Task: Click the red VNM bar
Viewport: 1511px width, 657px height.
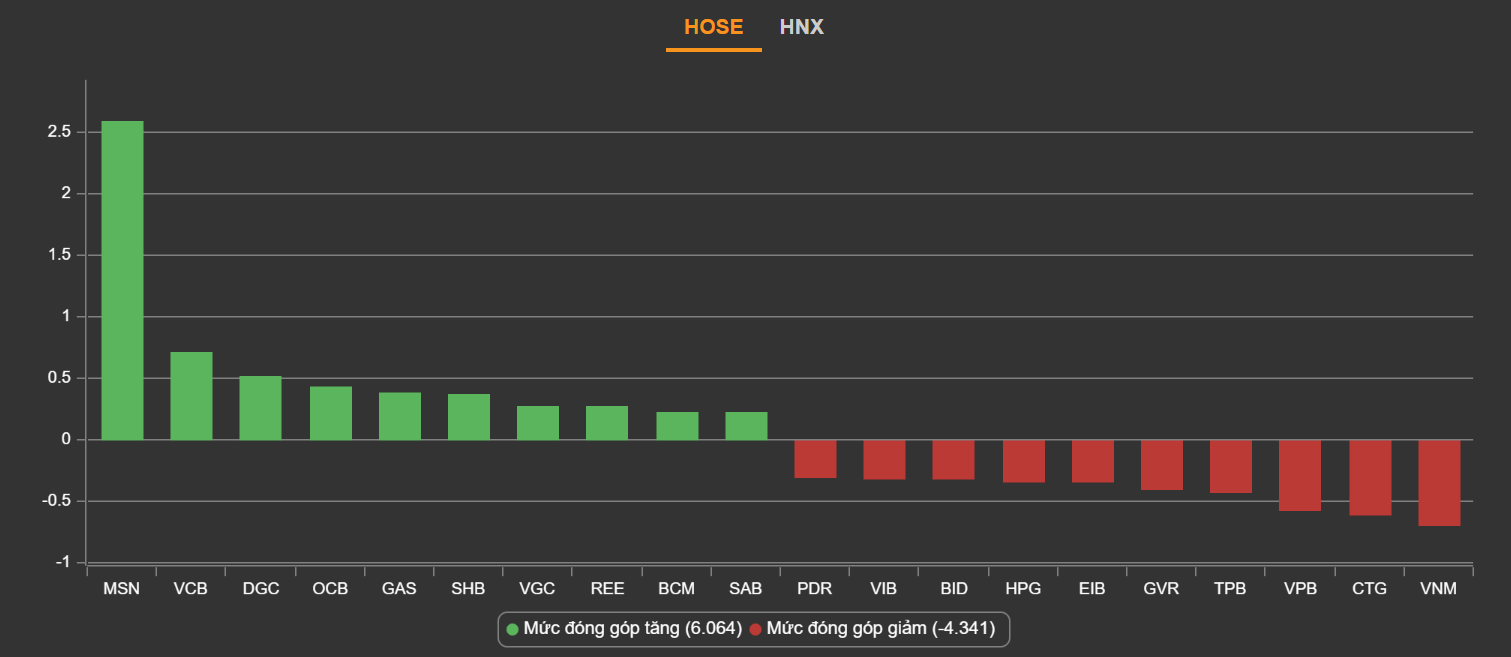Action: point(1439,482)
